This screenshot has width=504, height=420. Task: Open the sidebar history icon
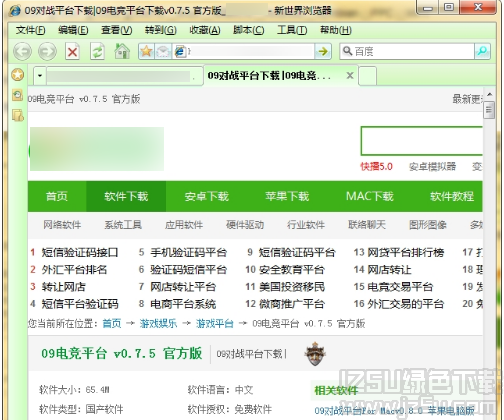click(17, 95)
